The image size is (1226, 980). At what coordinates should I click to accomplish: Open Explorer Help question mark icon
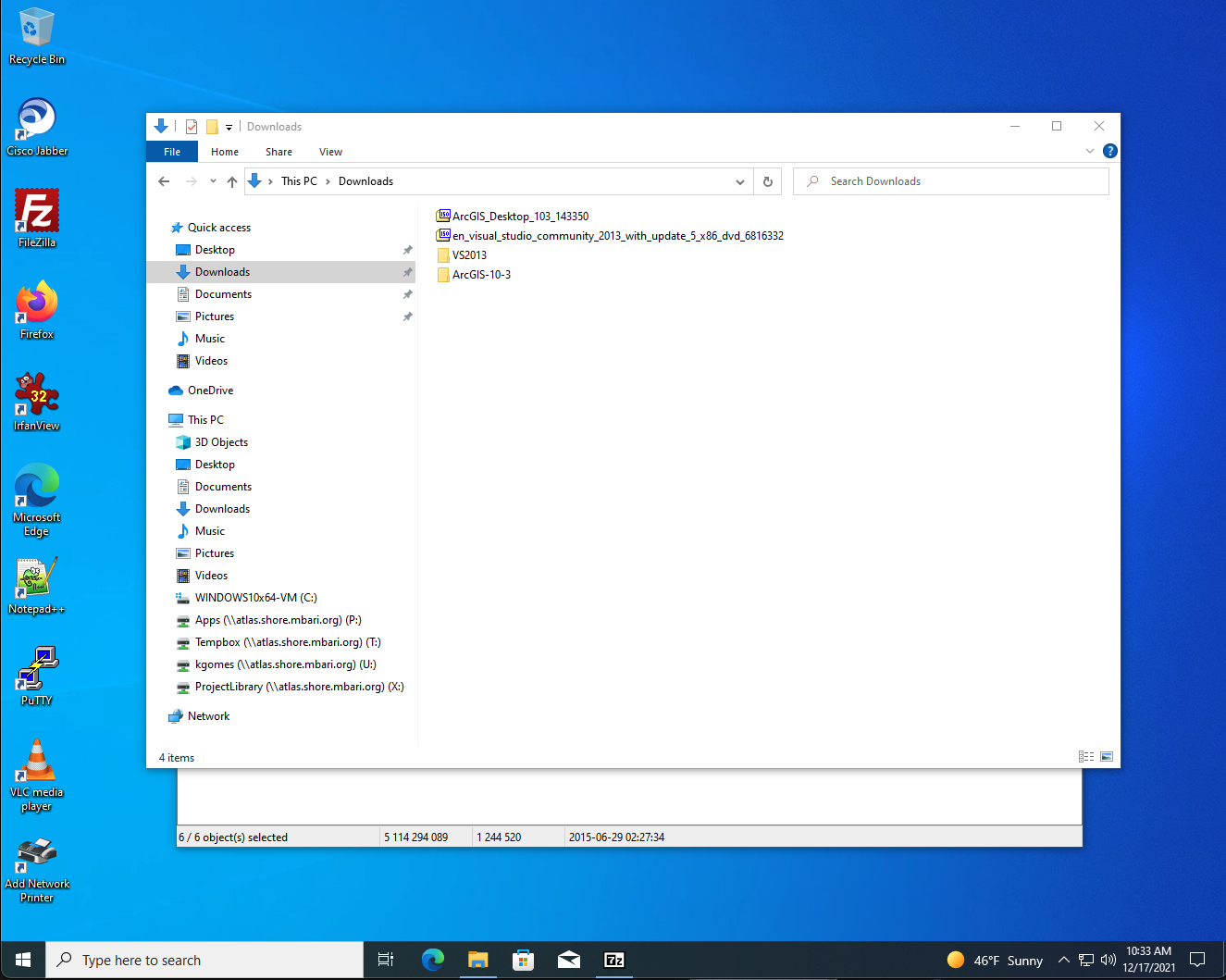(1110, 151)
